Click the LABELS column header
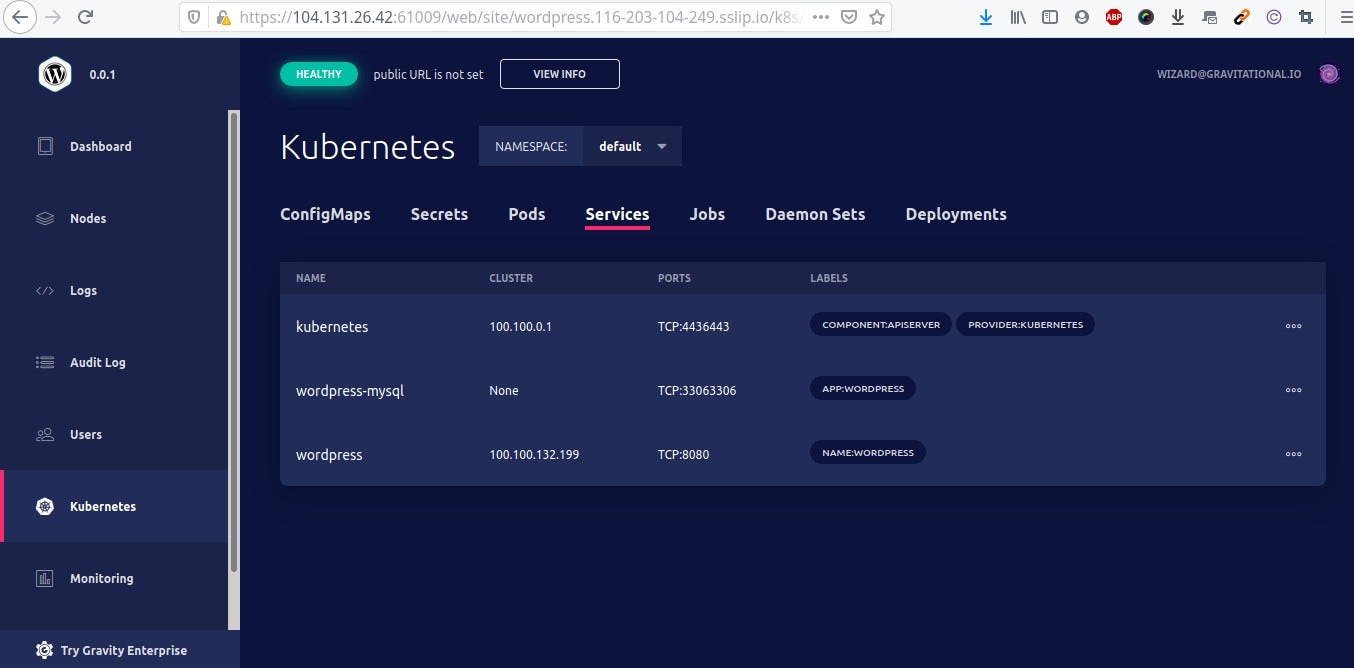The width and height of the screenshot is (1354, 668). (829, 278)
